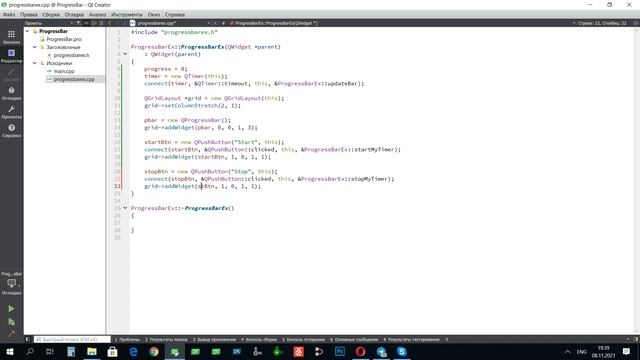Open the Design mode pencil icon
This screenshot has width=640, height=360.
click(x=11, y=74)
